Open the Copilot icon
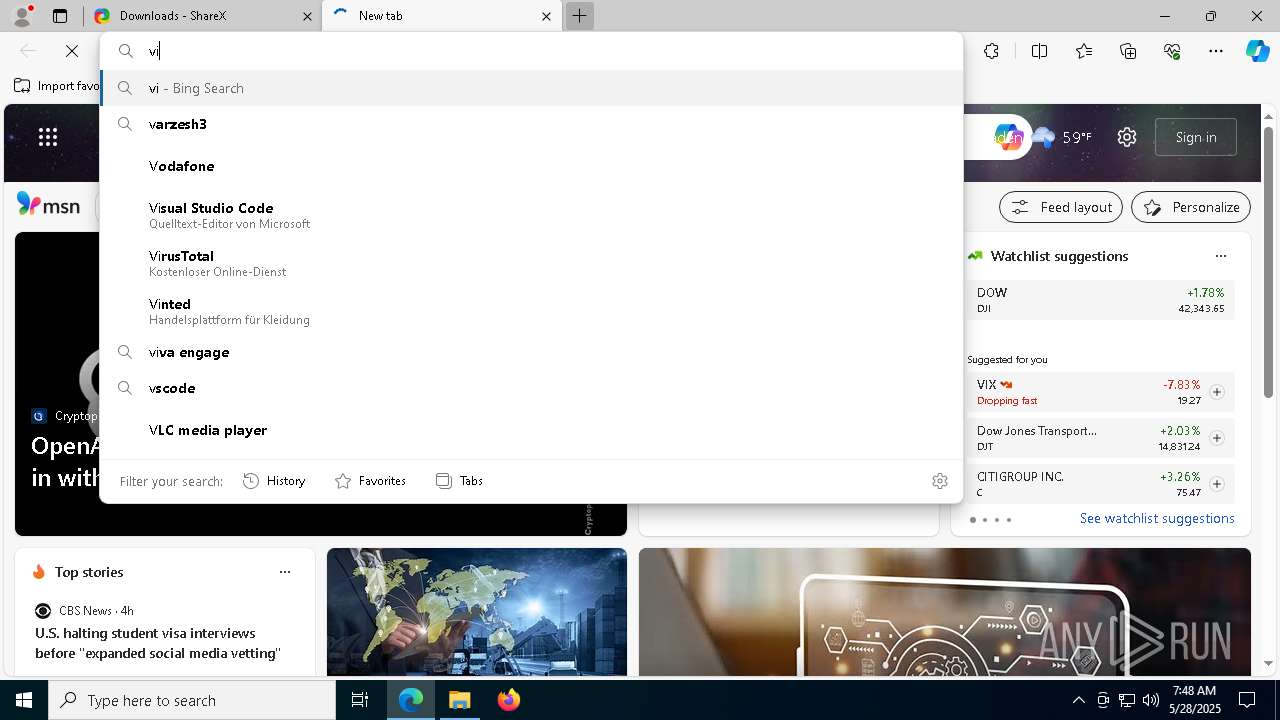The width and height of the screenshot is (1280, 720). pos(1257,51)
